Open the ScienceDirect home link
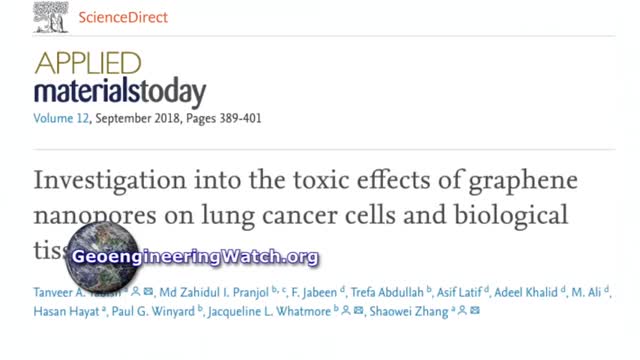The height and width of the screenshot is (360, 640). point(123,17)
